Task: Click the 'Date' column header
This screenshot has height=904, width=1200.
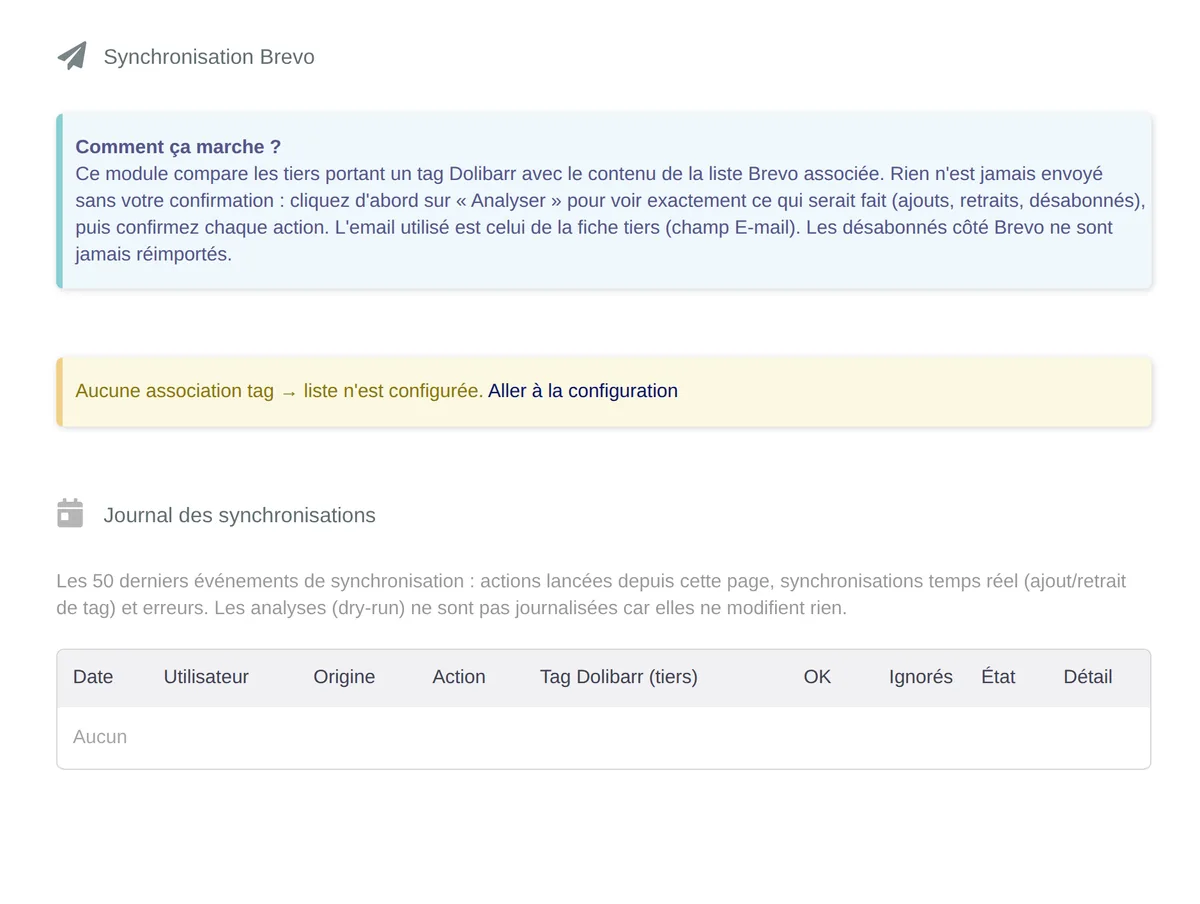Action: tap(93, 677)
